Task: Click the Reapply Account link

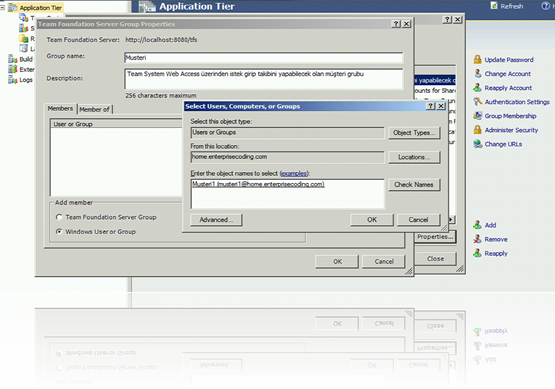Action: pyautogui.click(x=508, y=88)
